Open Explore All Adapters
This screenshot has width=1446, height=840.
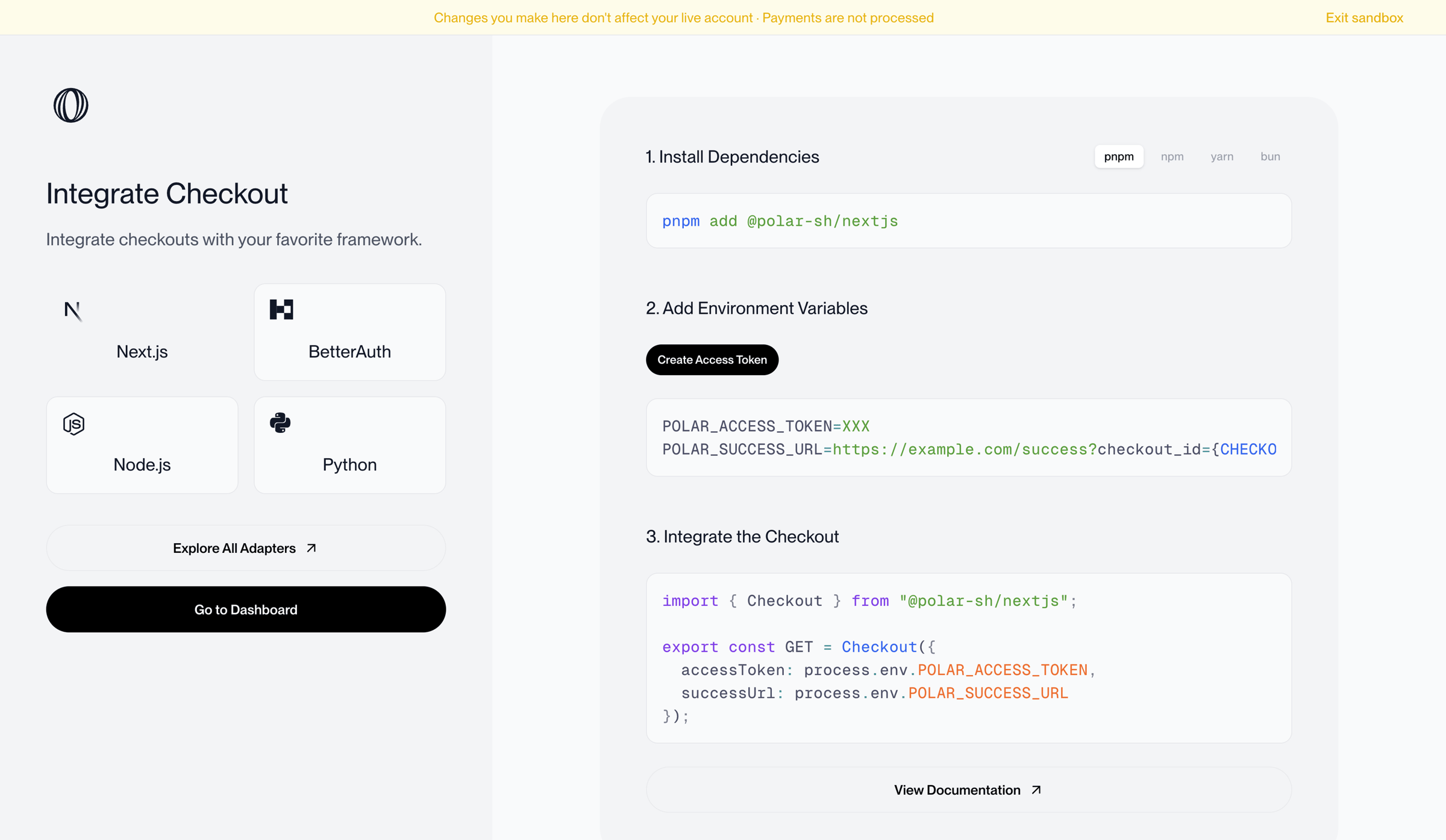246,548
